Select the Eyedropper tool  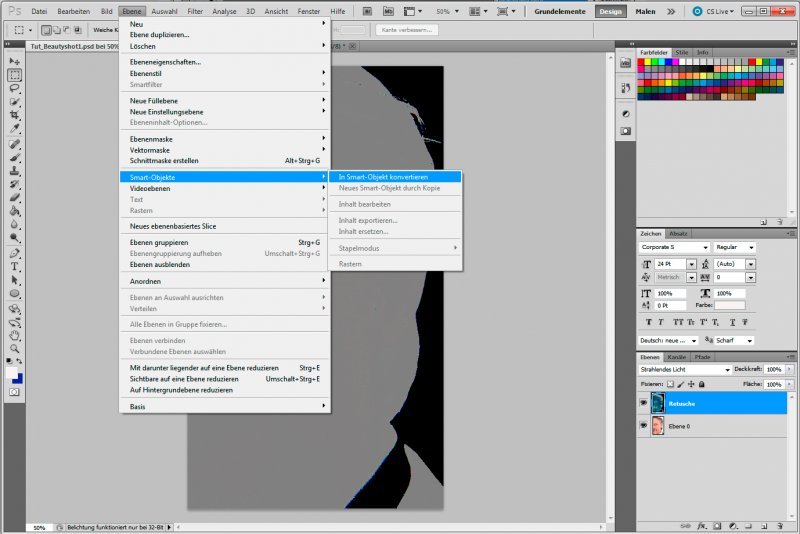click(14, 128)
